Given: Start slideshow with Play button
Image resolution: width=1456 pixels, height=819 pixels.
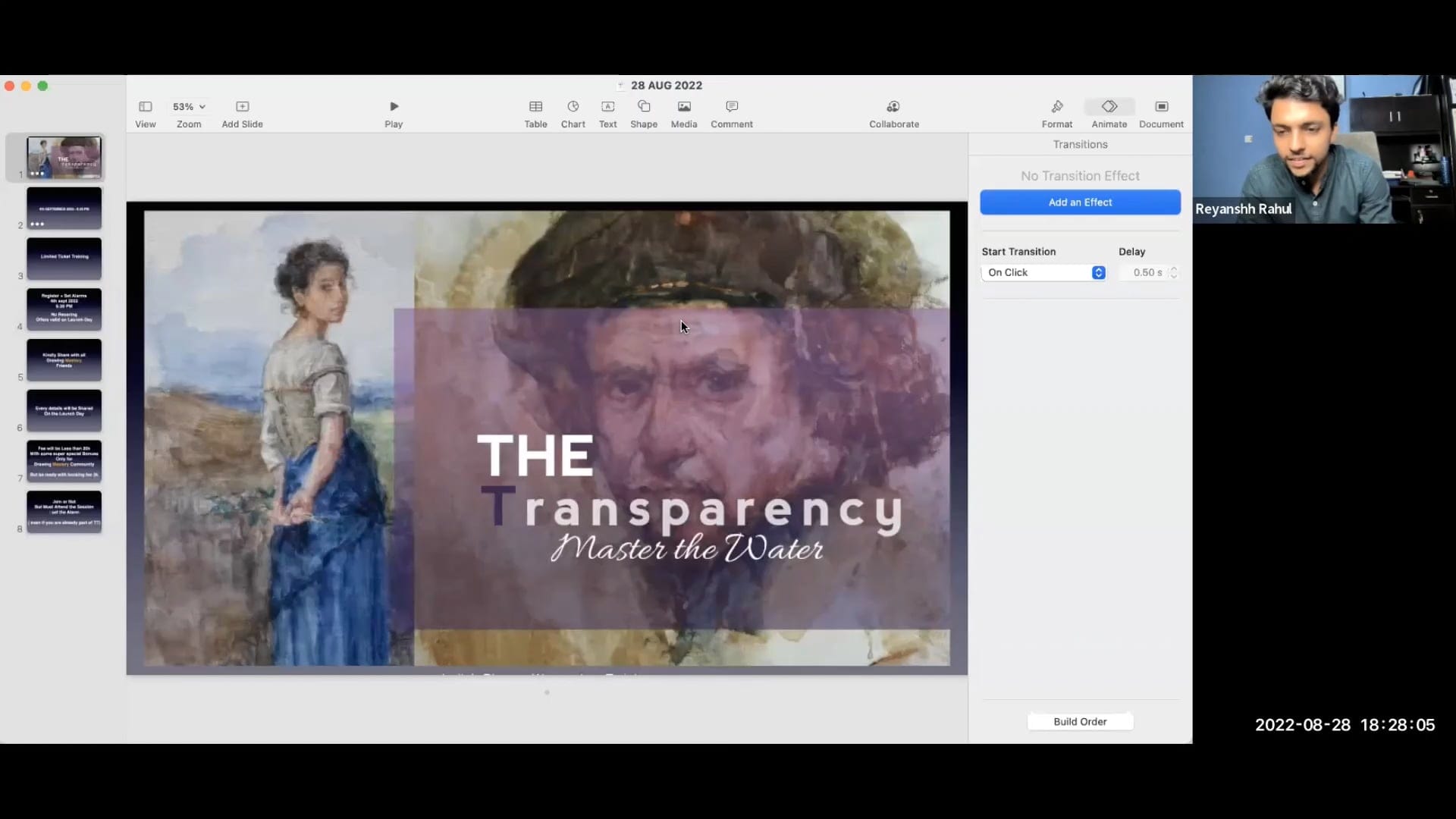Looking at the screenshot, I should pyautogui.click(x=394, y=107).
